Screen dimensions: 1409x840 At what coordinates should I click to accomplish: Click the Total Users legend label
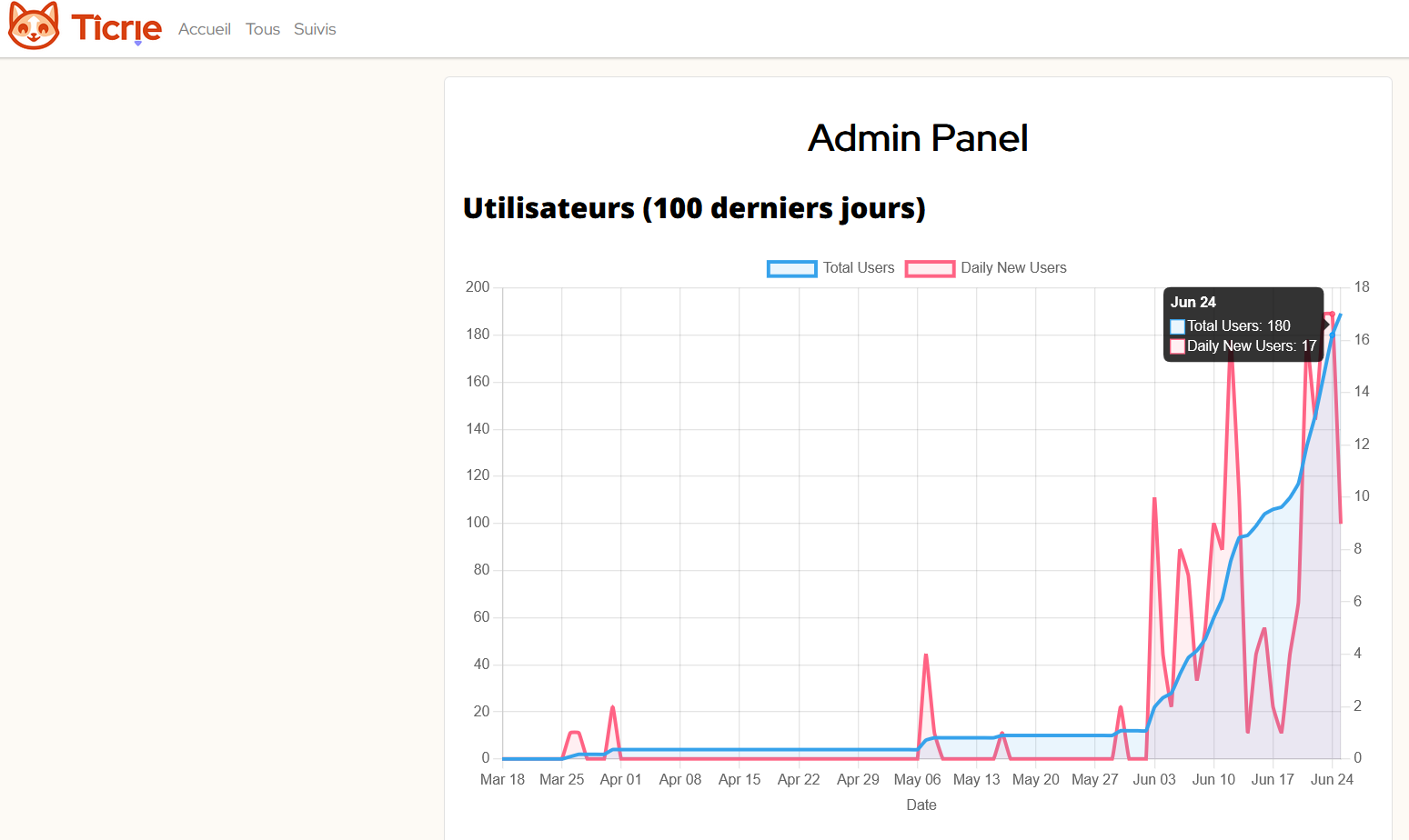859,268
